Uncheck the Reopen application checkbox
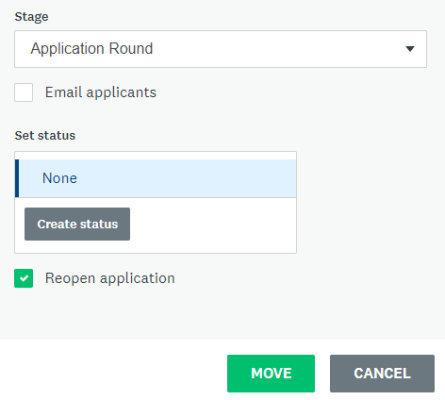 (24, 278)
